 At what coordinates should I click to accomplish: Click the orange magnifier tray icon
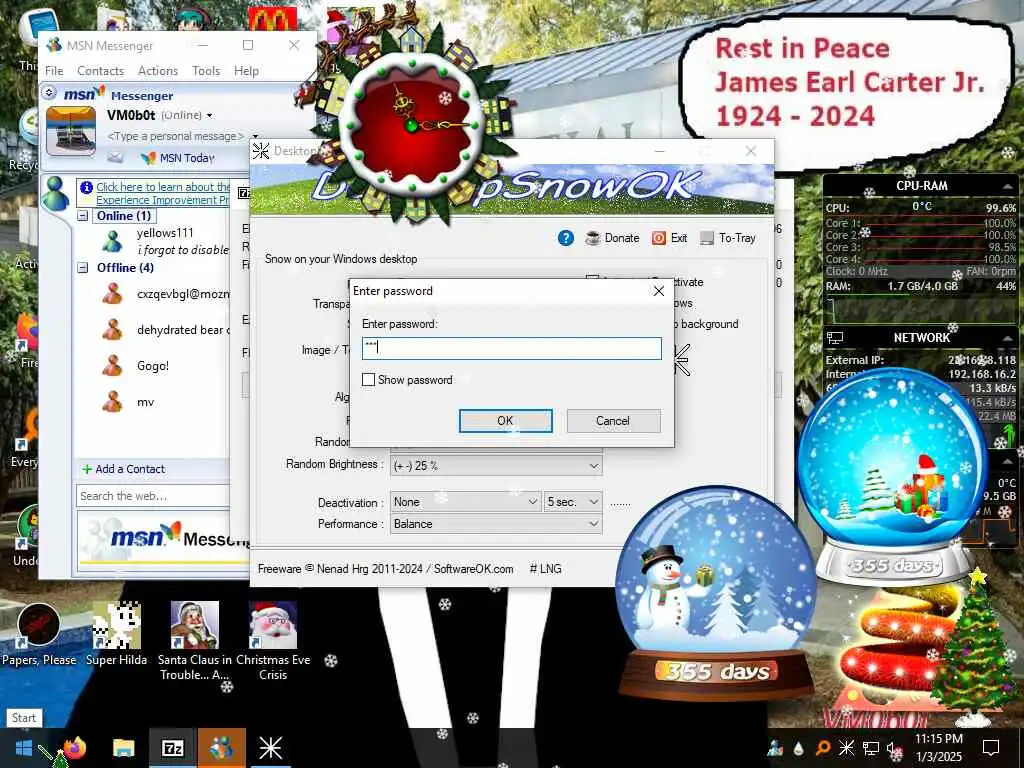pos(822,748)
